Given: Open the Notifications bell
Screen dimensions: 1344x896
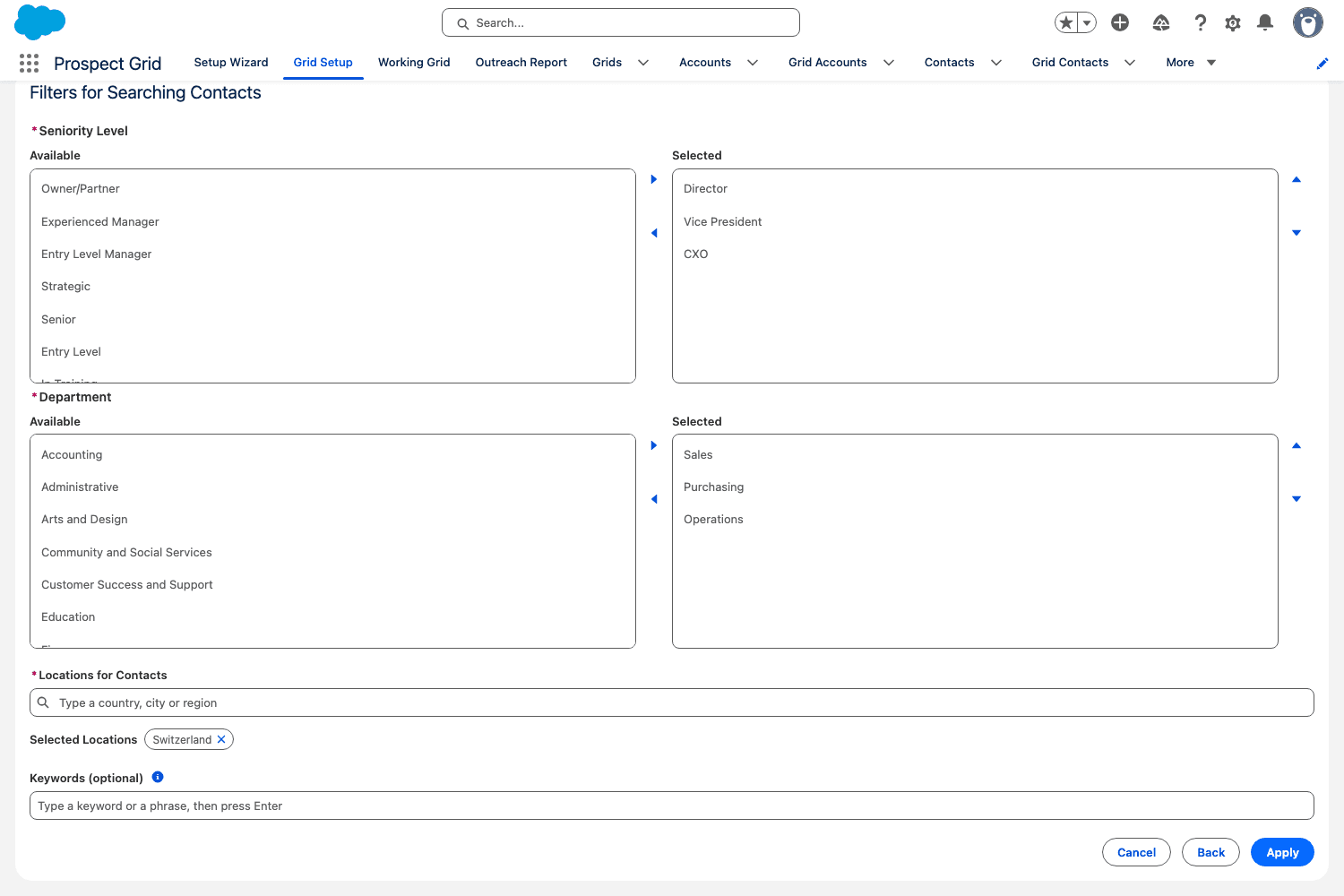Looking at the screenshot, I should pyautogui.click(x=1265, y=22).
